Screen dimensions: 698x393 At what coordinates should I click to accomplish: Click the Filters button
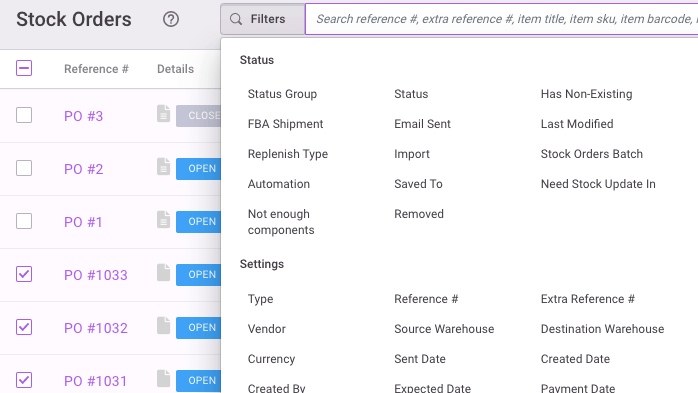(263, 19)
